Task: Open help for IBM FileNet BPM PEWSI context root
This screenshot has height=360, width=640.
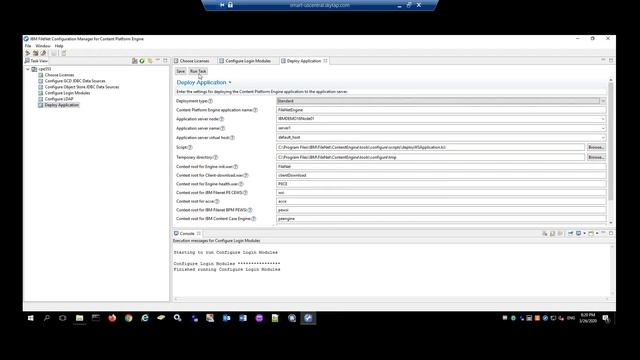Action: (250, 210)
